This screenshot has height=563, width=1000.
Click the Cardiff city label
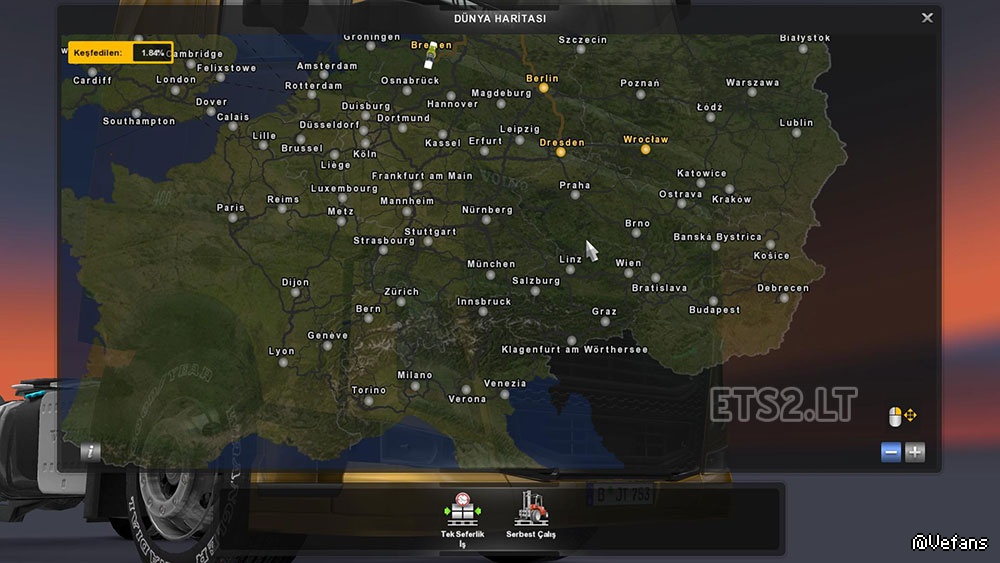(92, 80)
